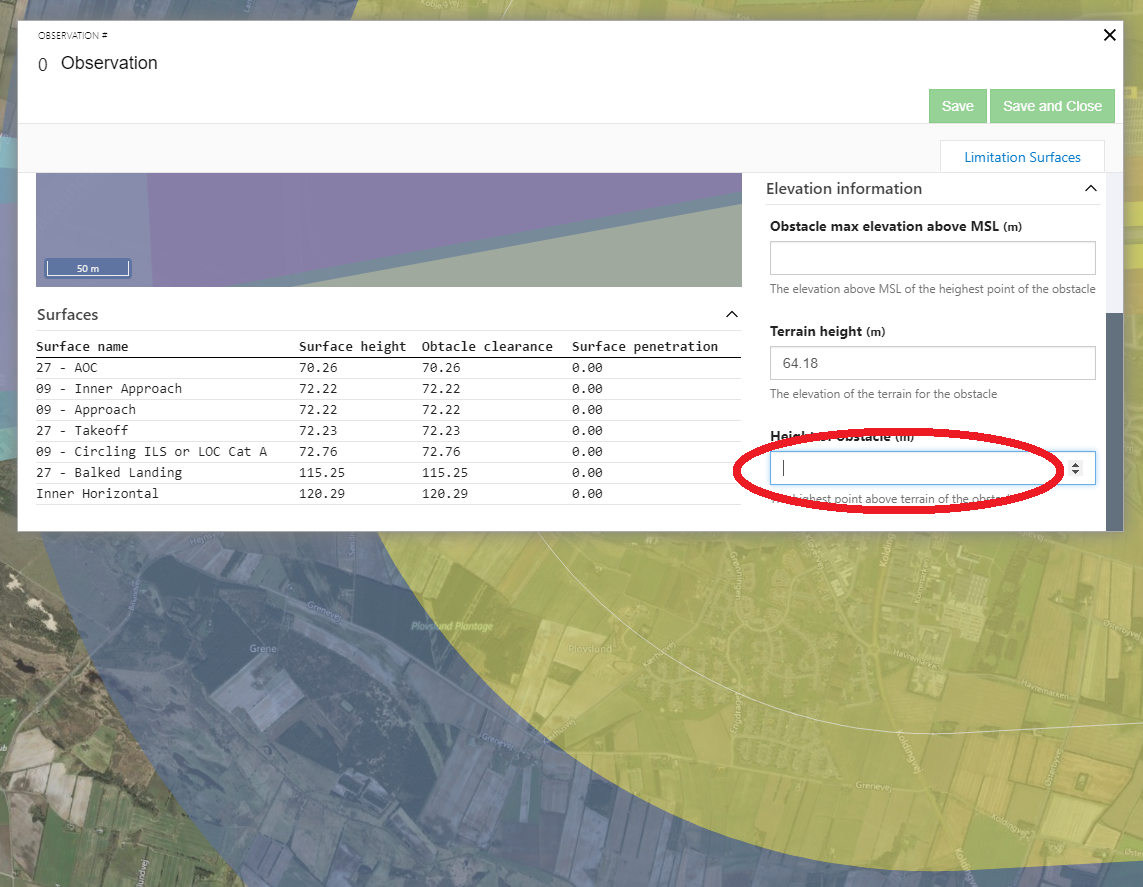Click the Height of obstacle spinner arrows

coord(1075,468)
